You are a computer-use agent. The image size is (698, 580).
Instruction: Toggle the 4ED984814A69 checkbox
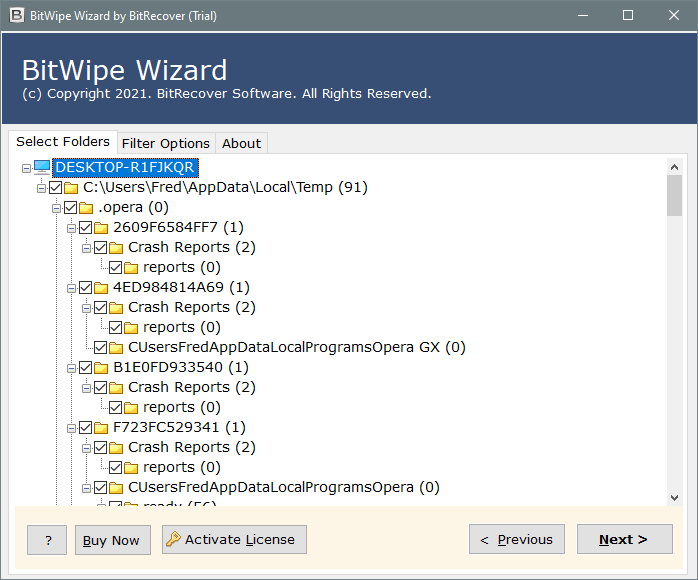(85, 288)
